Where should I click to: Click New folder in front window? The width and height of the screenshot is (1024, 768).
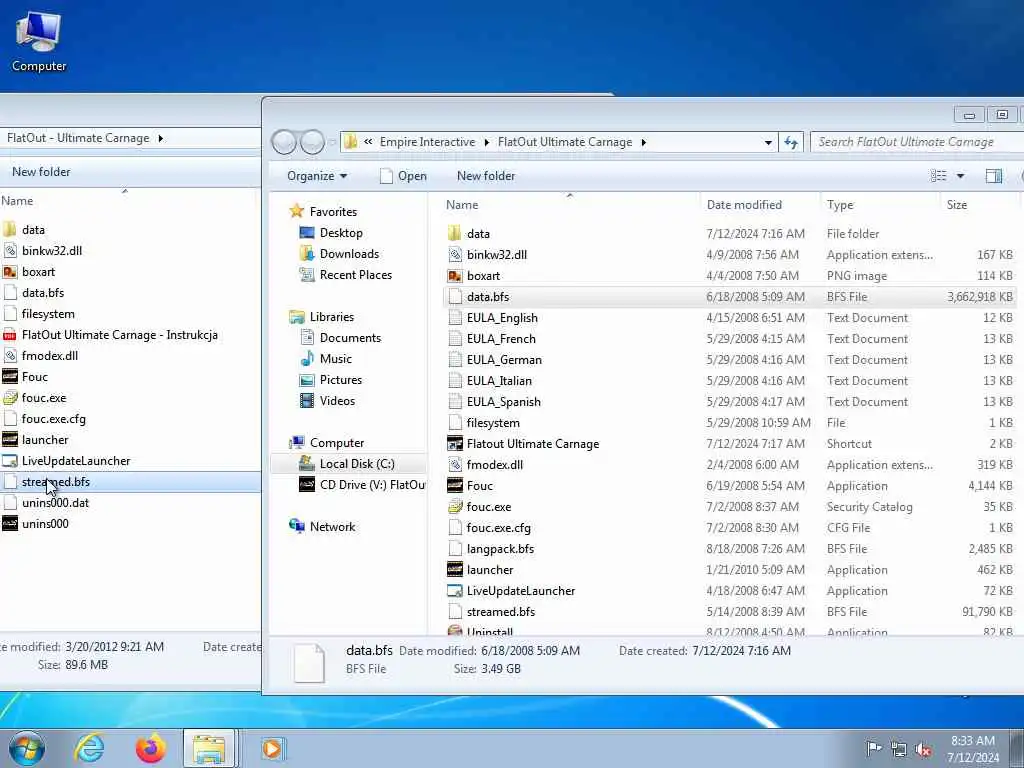(x=486, y=176)
